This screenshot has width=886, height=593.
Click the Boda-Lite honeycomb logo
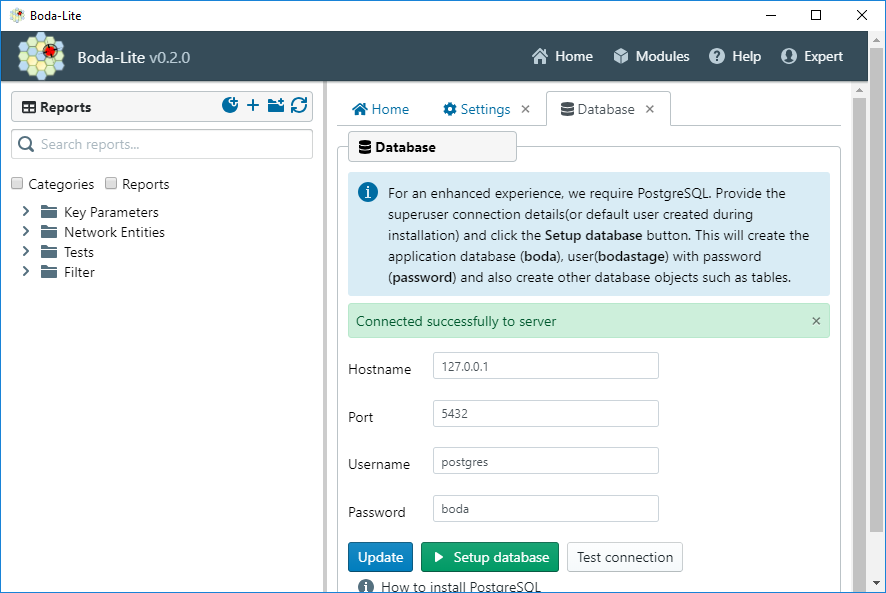click(41, 56)
